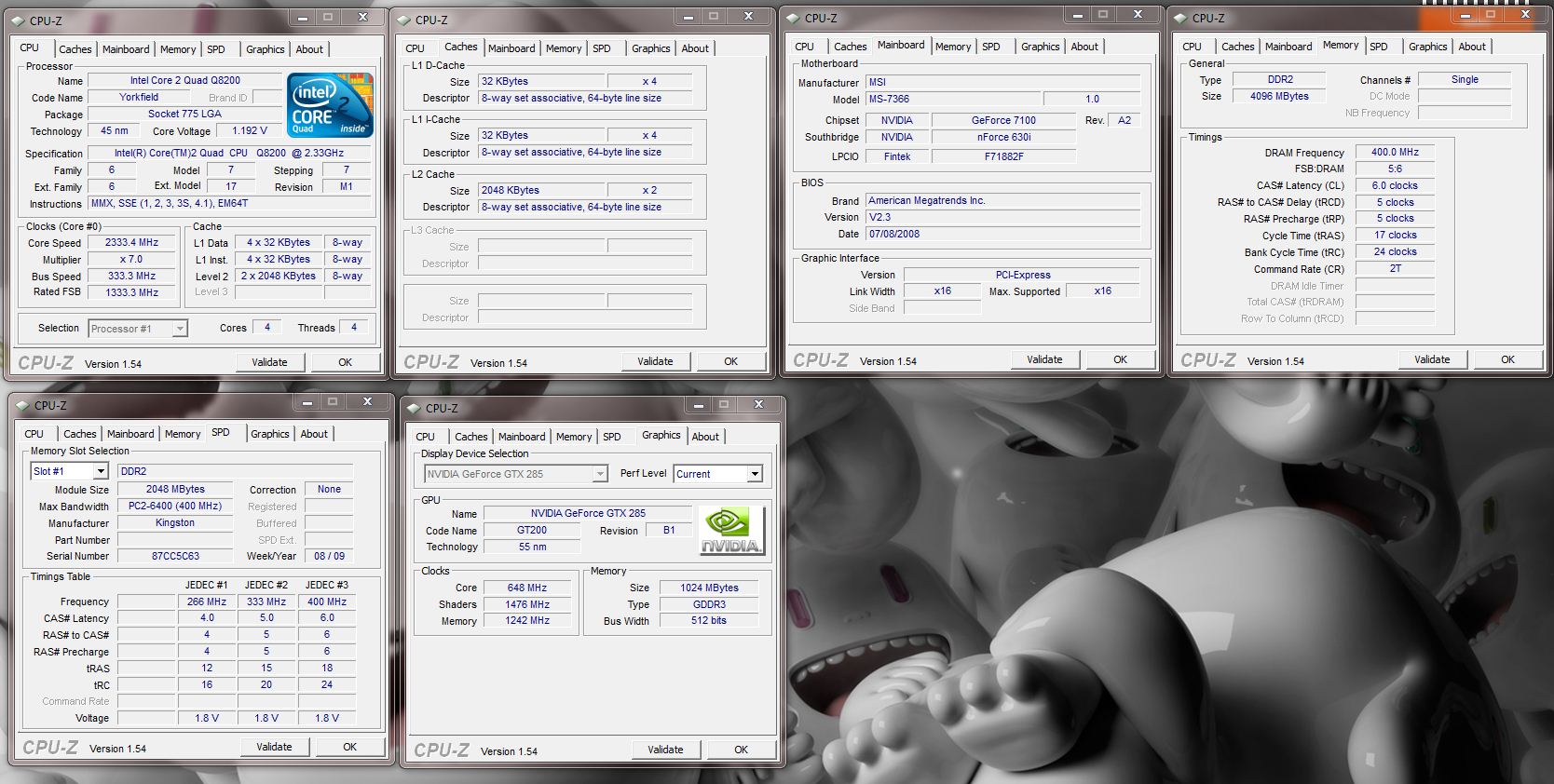The width and height of the screenshot is (1554, 784).
Task: Select the About tab in the CPU tab window
Action: tap(309, 49)
